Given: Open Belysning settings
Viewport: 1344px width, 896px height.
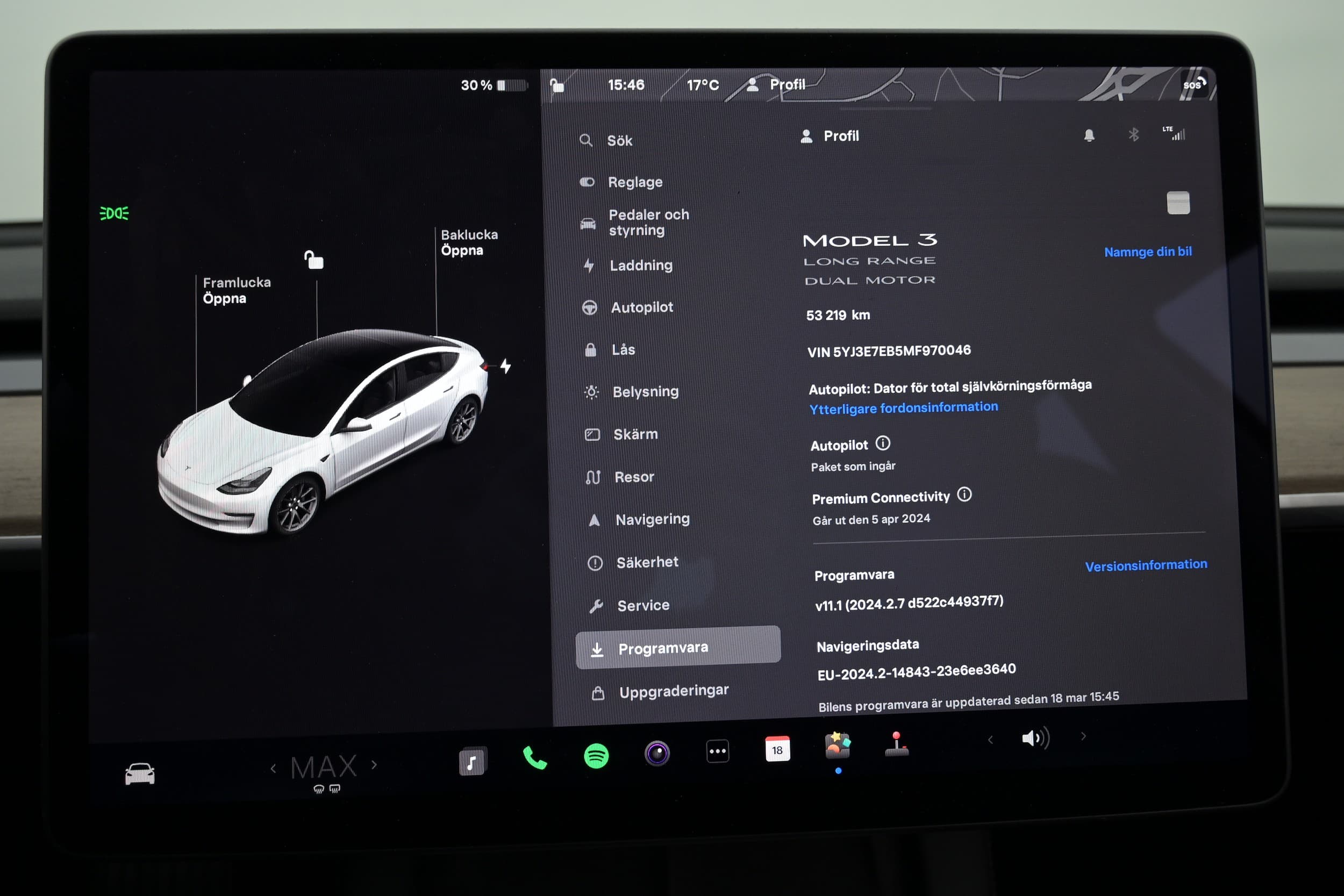Looking at the screenshot, I should coord(631,392).
